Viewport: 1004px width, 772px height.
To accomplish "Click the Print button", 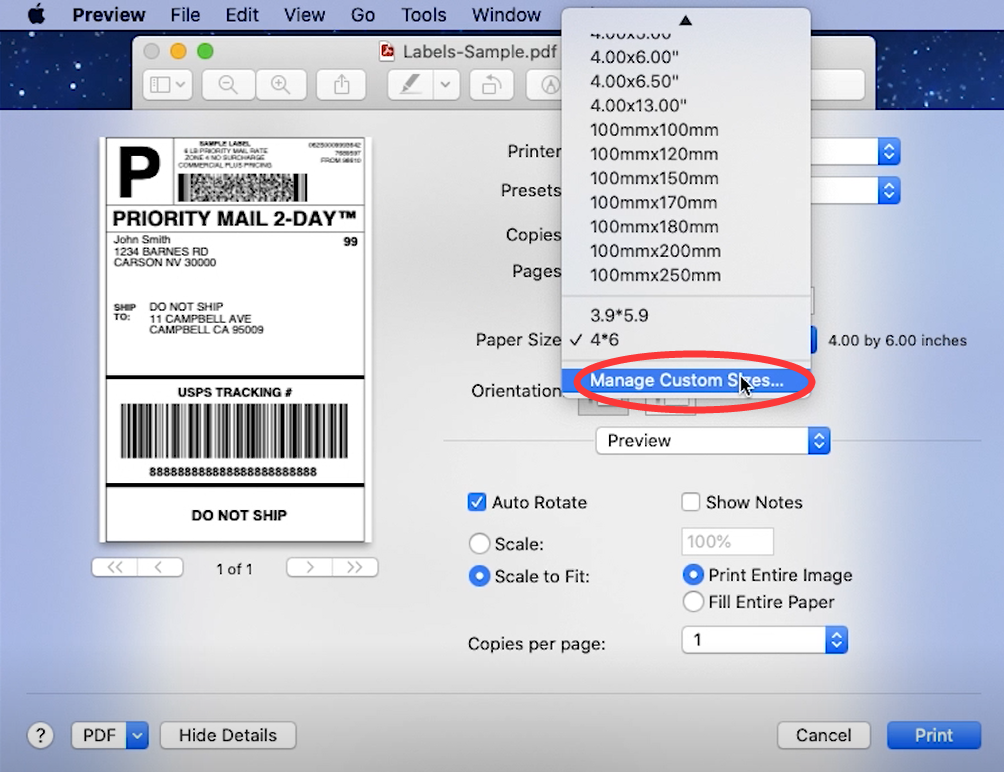I will 934,736.
